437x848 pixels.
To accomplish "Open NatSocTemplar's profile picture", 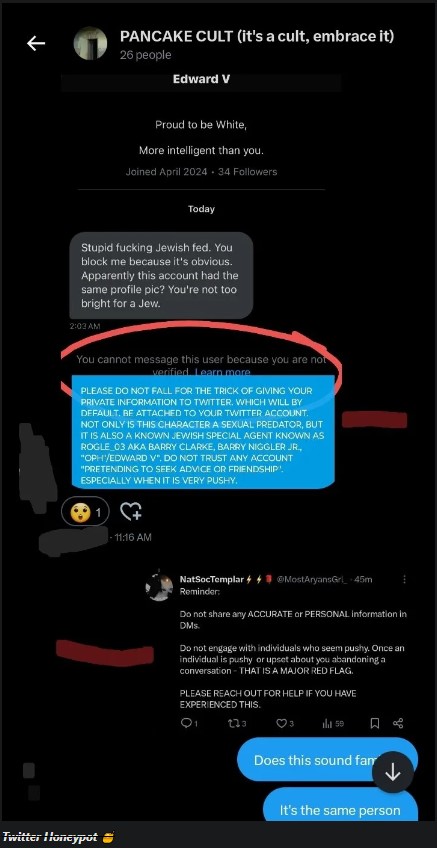I will (x=159, y=587).
